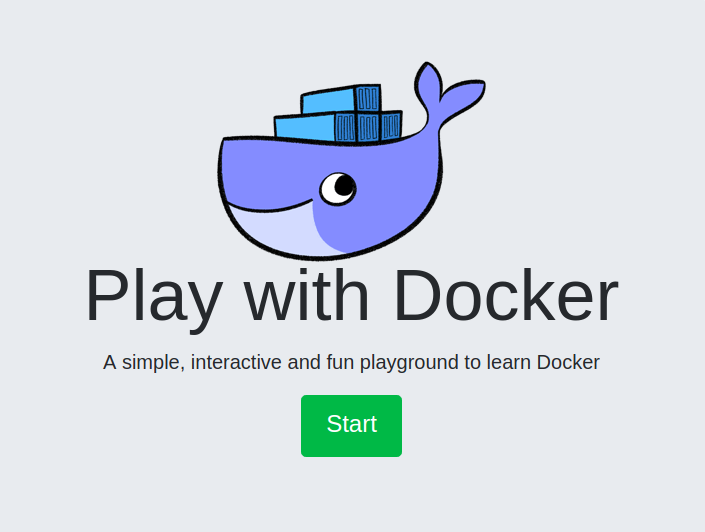Click the 'A simple, interactive and fun playground' subtitle

click(351, 362)
